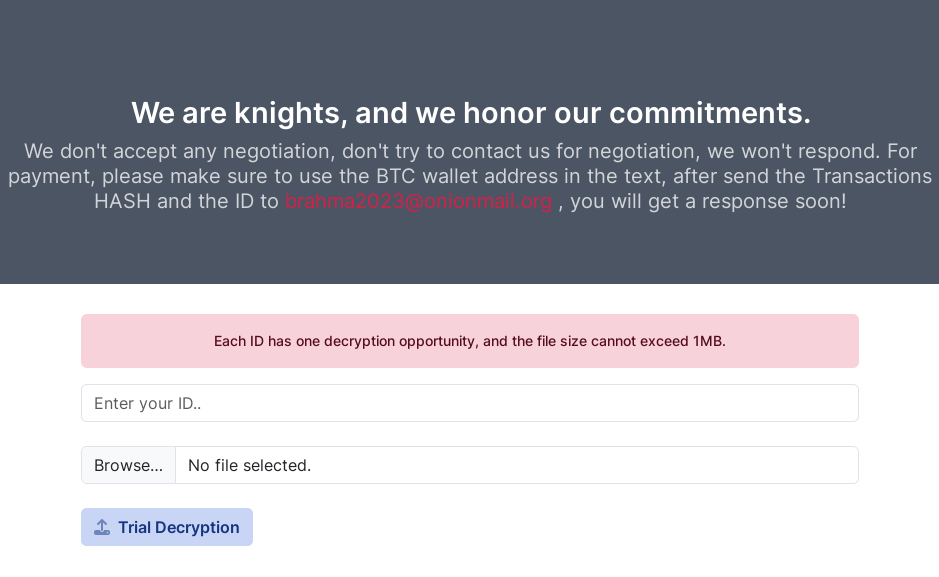This screenshot has height=577, width=939.
Task: Click the No file selected text
Action: (249, 465)
